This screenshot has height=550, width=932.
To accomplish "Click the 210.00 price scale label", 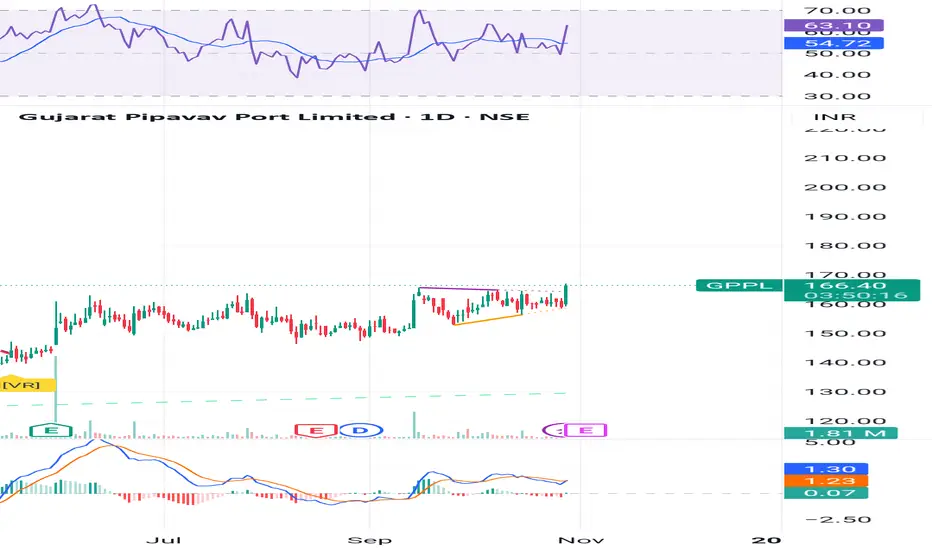I will click(x=845, y=158).
